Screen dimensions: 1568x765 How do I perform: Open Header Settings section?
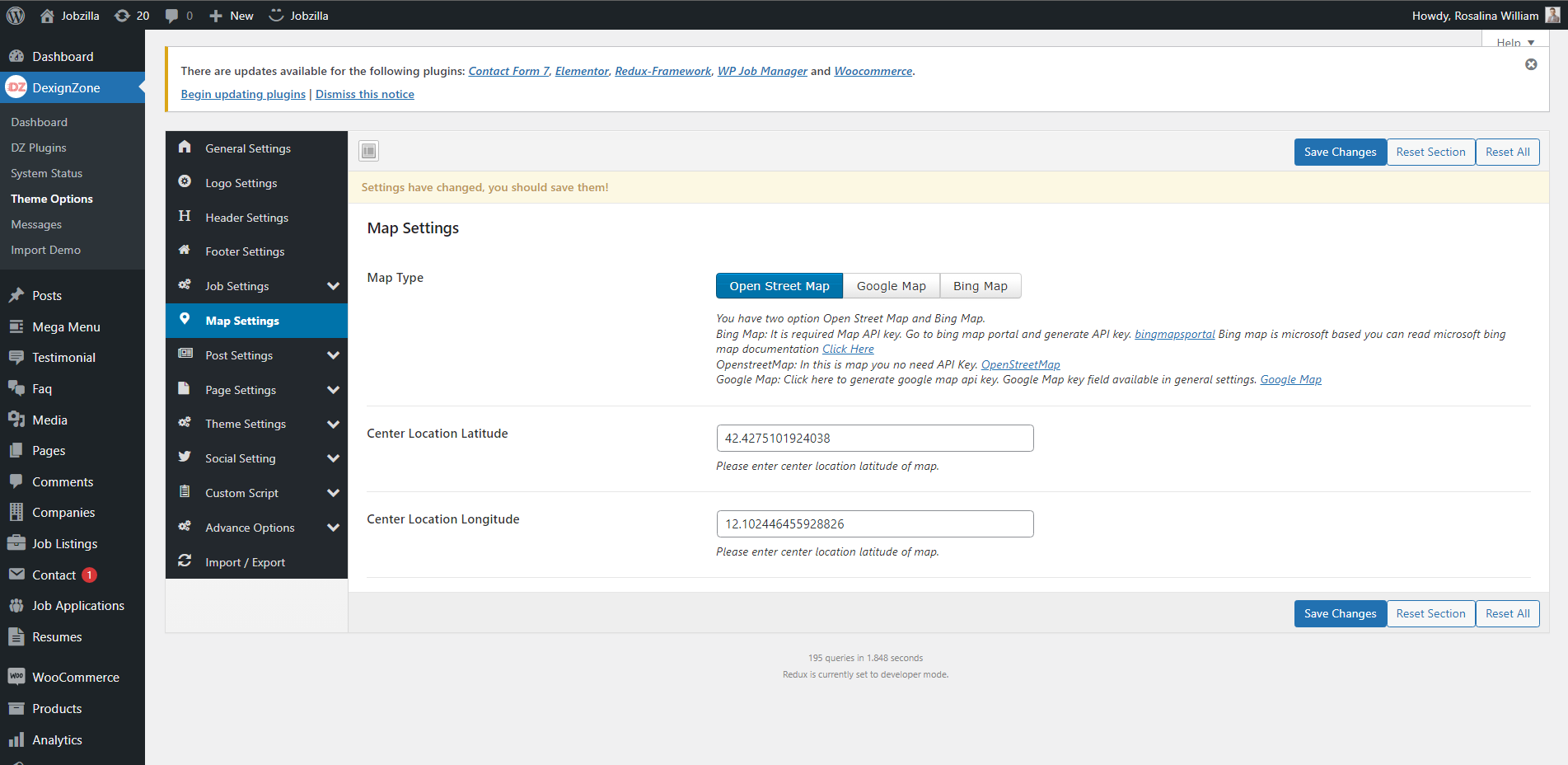246,218
